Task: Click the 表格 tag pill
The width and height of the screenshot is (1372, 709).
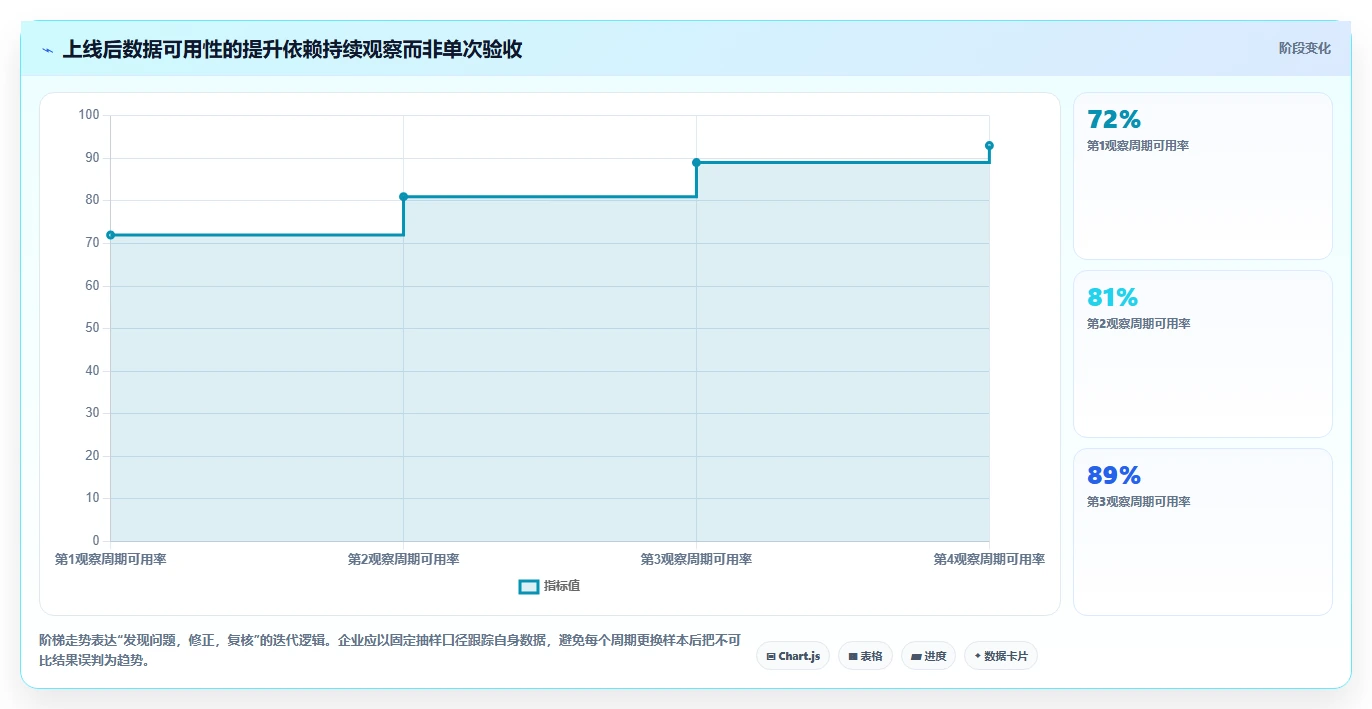Action: coord(865,656)
